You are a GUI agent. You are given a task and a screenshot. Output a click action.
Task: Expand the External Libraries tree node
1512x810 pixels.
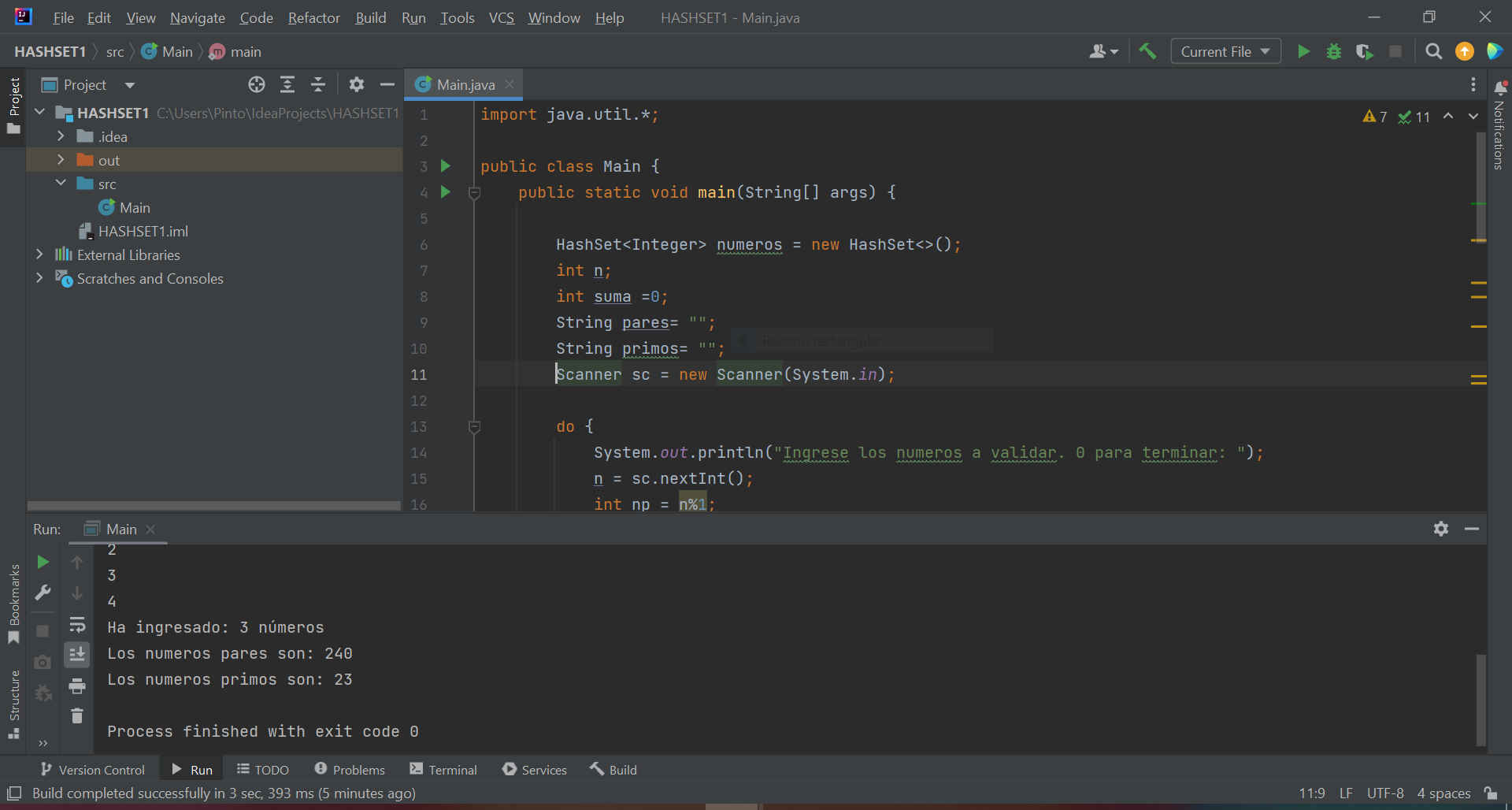39,255
